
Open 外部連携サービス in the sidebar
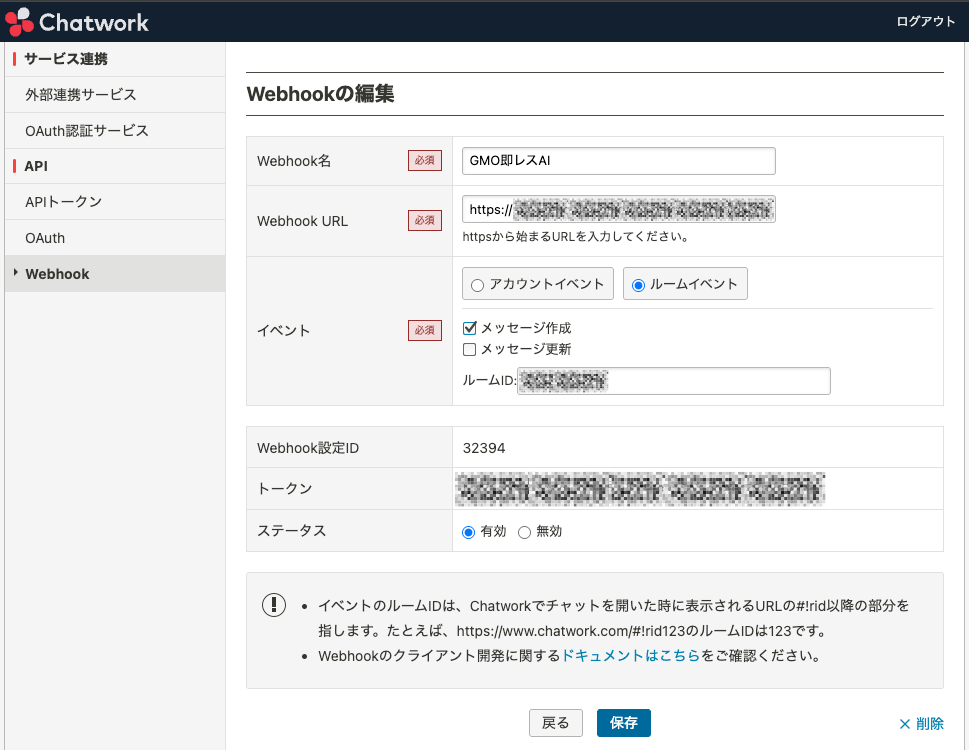click(81, 95)
